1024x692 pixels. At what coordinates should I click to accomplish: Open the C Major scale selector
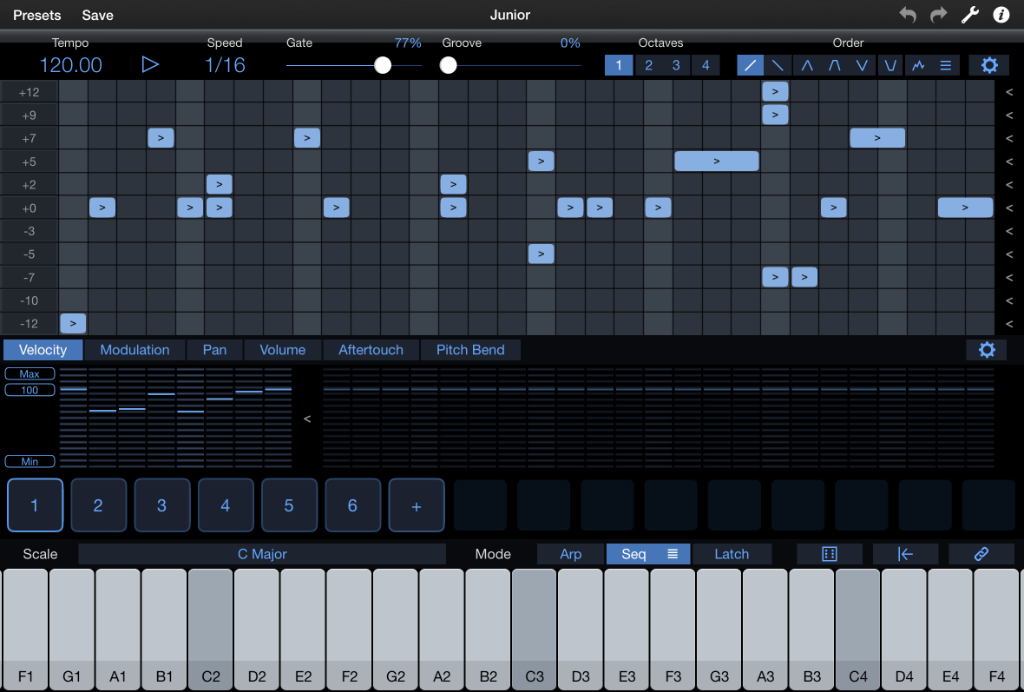click(x=262, y=554)
